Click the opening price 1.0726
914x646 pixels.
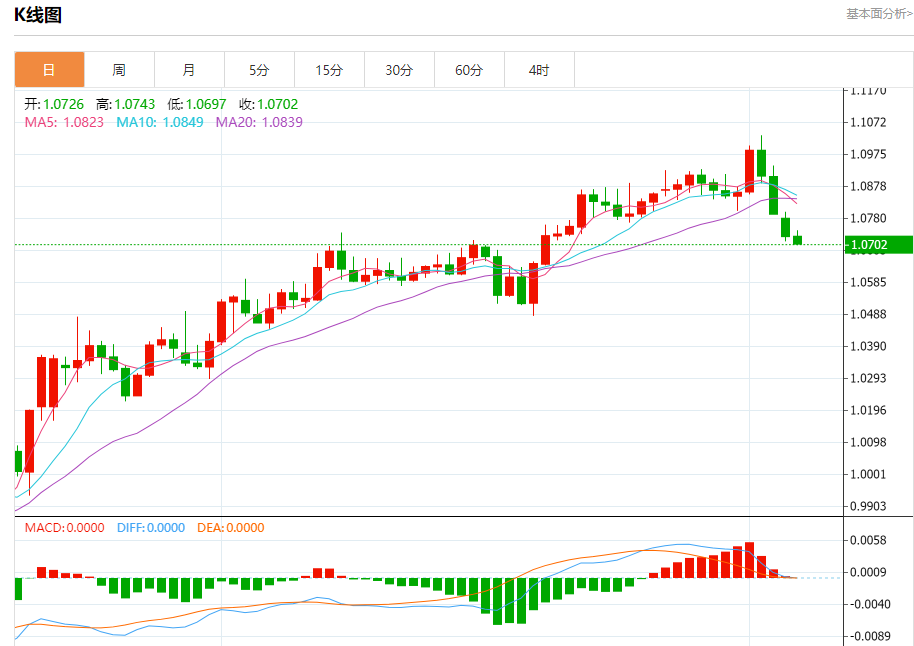[64, 104]
